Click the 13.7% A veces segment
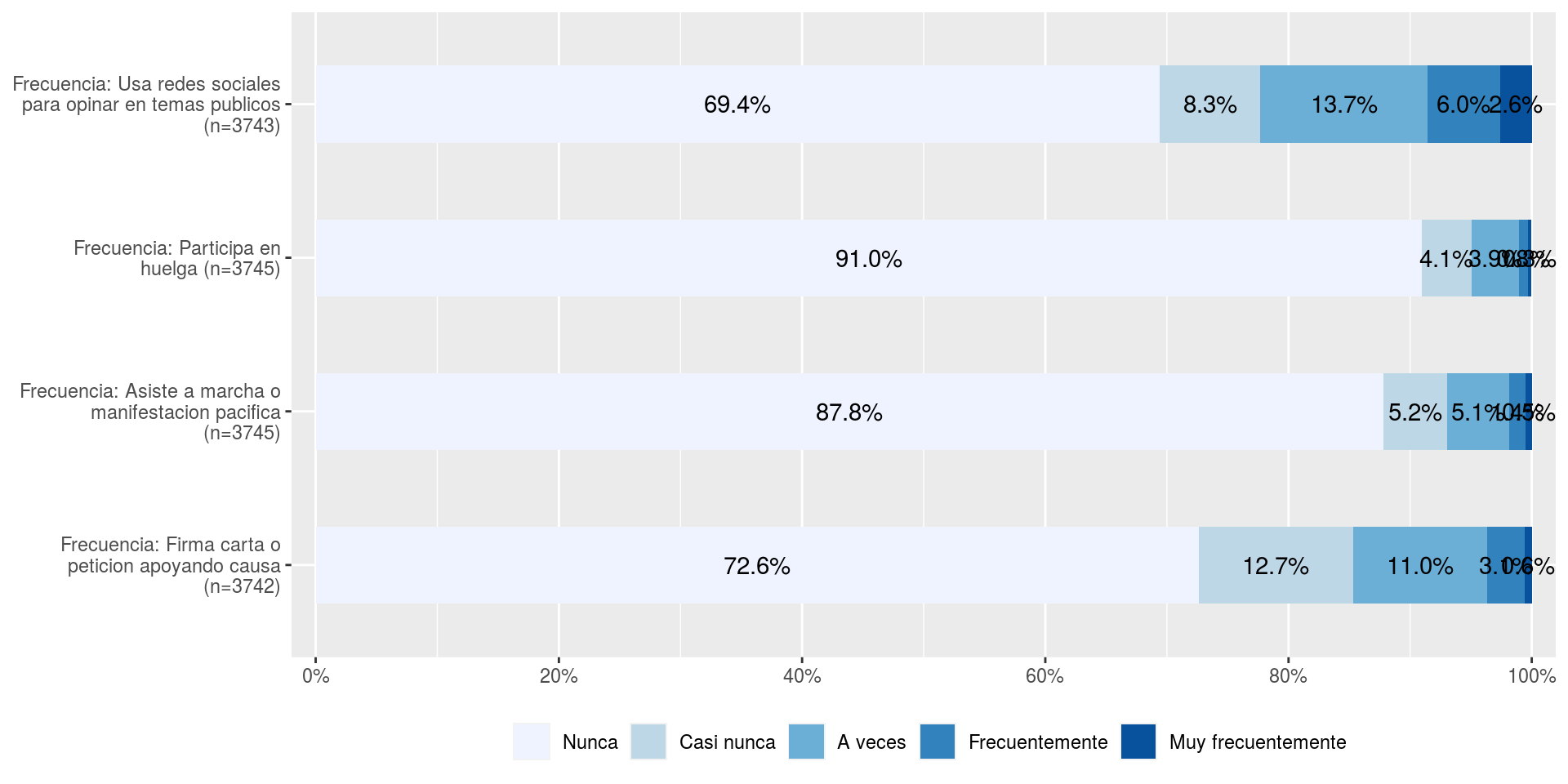Viewport: 1568px width, 784px height. (1343, 105)
